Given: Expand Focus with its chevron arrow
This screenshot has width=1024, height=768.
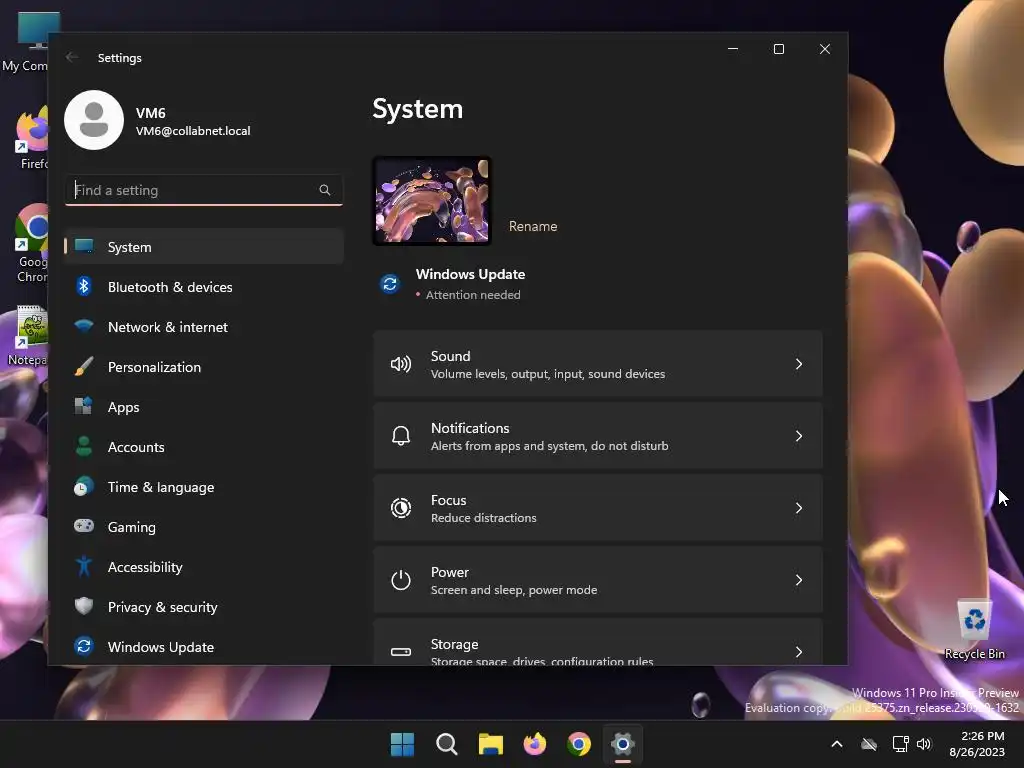Looking at the screenshot, I should [799, 507].
